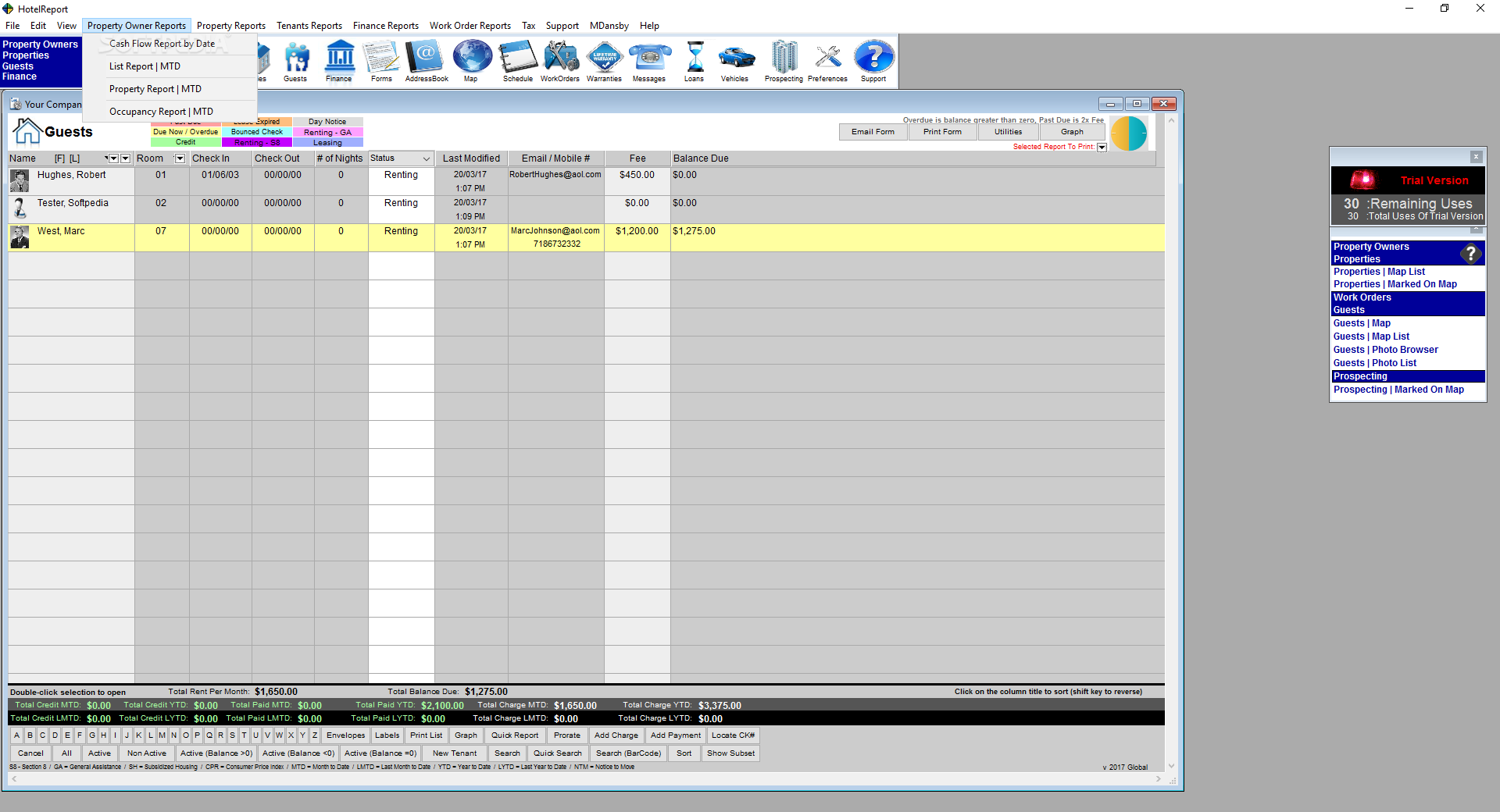Click Marc West's photo thumbnail
The width and height of the screenshot is (1500, 812).
20,237
